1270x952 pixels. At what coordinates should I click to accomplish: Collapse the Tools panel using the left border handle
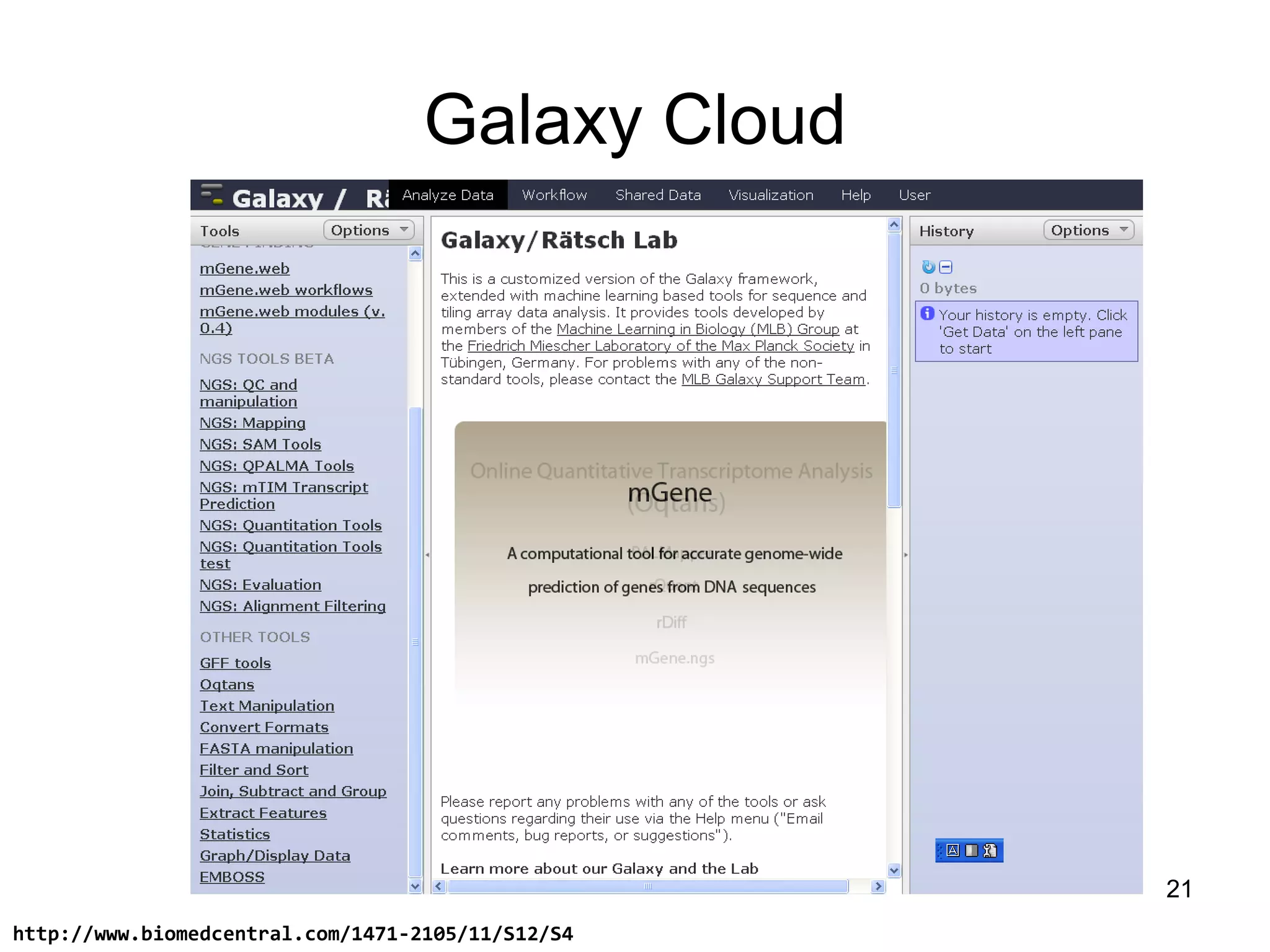click(427, 555)
